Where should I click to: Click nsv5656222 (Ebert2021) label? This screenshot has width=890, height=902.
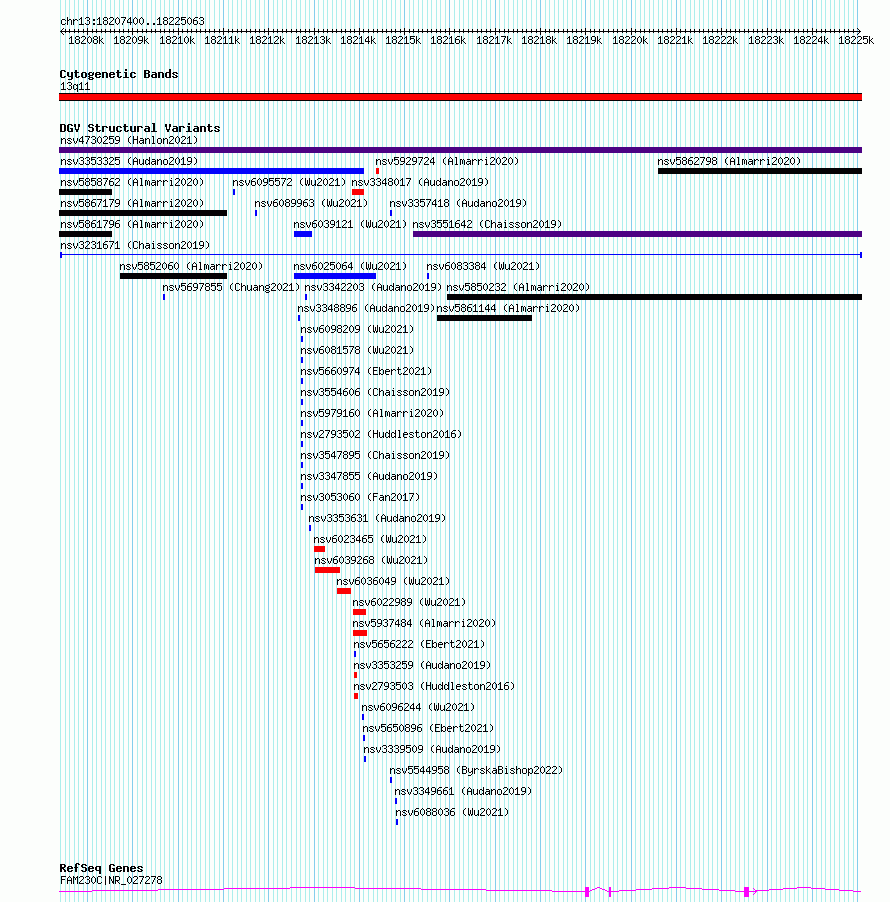click(419, 644)
